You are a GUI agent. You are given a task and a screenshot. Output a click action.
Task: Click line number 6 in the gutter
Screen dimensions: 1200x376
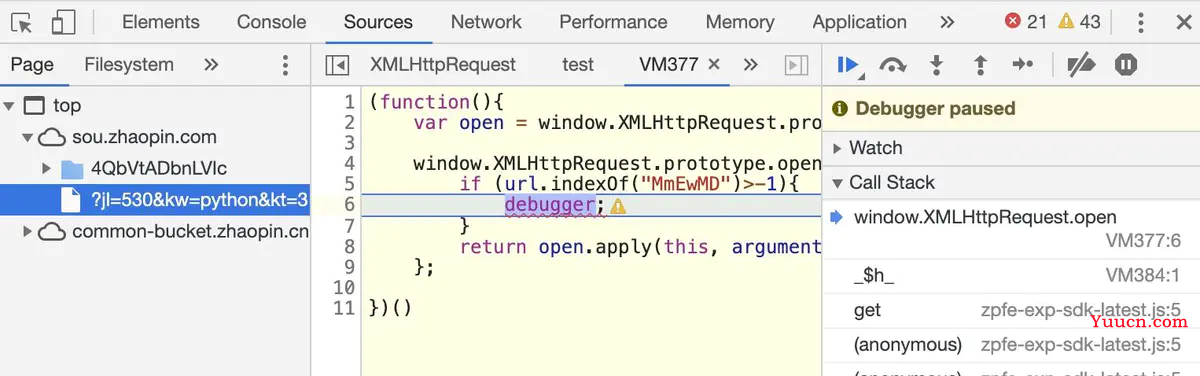(349, 205)
